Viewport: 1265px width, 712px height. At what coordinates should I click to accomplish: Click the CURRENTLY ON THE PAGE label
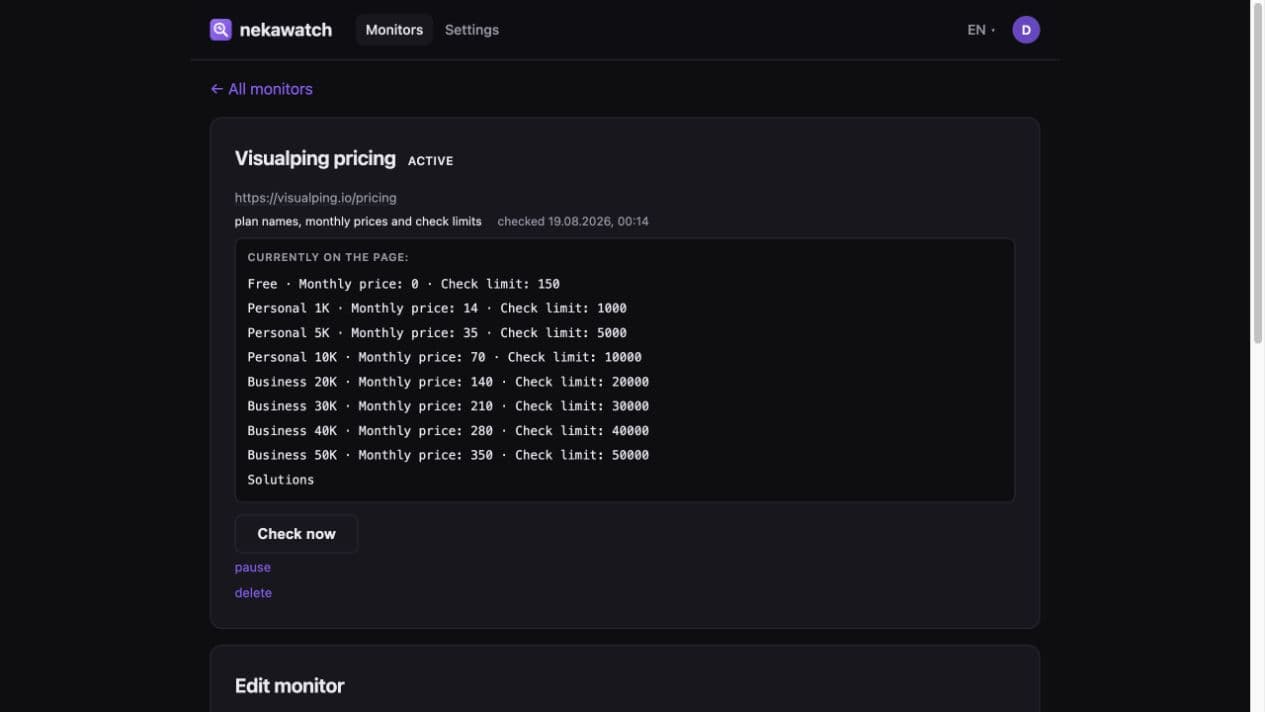328,257
